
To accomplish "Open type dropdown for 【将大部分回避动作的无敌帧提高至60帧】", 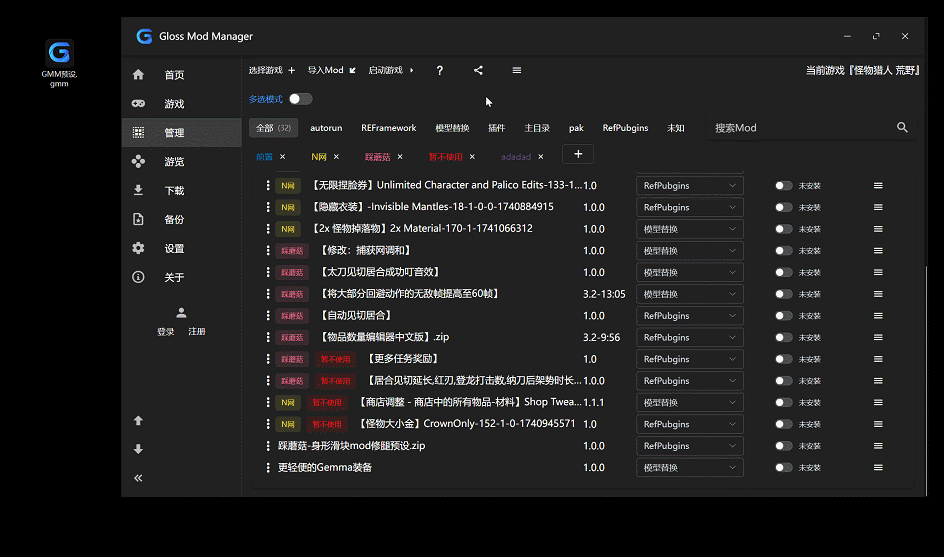I will tap(689, 294).
